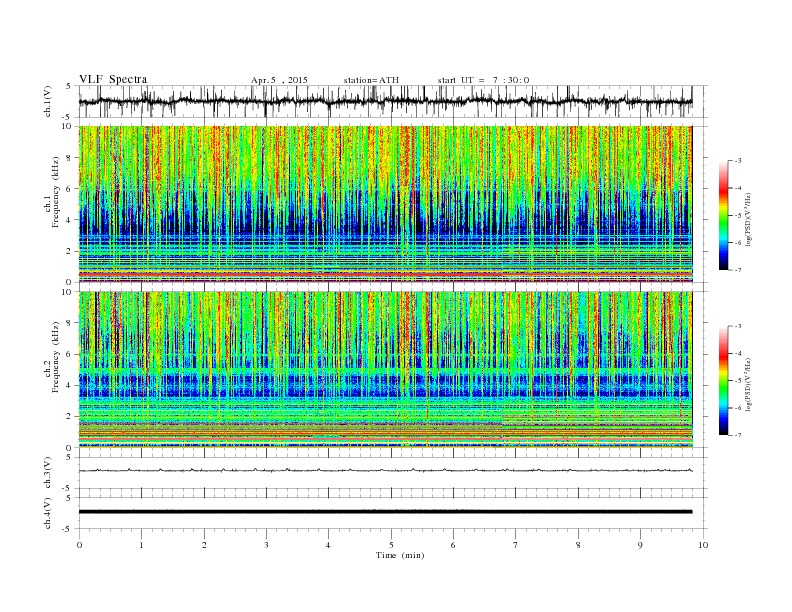The width and height of the screenshot is (792, 612).
Task: Click upper colorbar "log(PSD)(V²/Hz)" label
Action: click(x=749, y=219)
